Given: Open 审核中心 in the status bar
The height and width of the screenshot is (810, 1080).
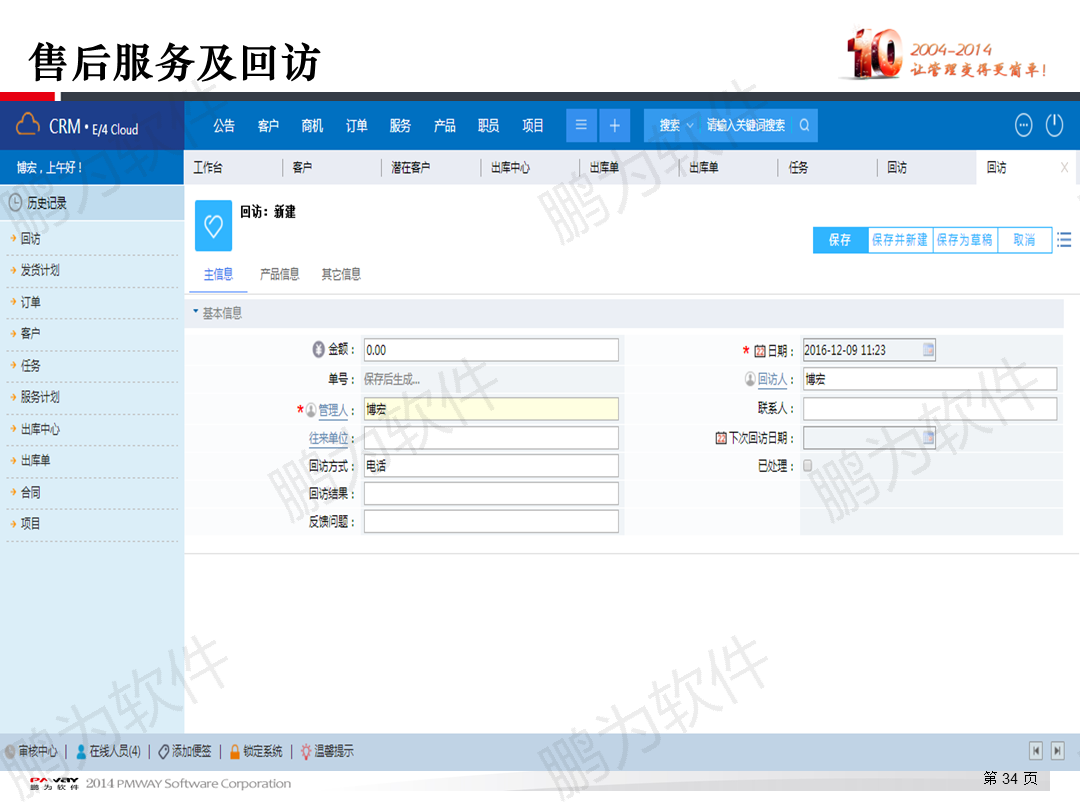Looking at the screenshot, I should tap(31, 751).
